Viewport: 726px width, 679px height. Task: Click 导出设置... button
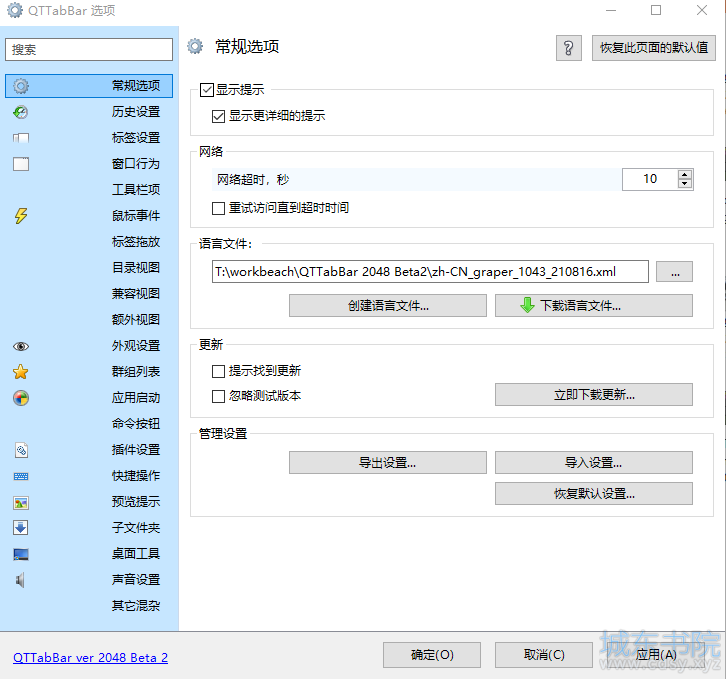pyautogui.click(x=388, y=463)
